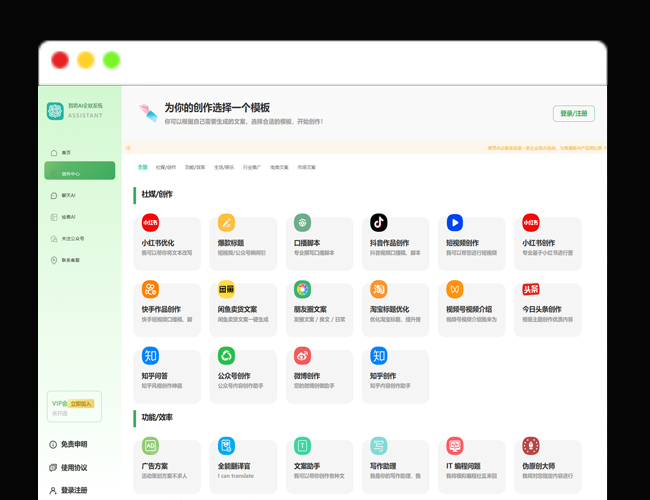Switch to the 全部 category tab
Screen dimensions: 650x500
tap(142, 167)
